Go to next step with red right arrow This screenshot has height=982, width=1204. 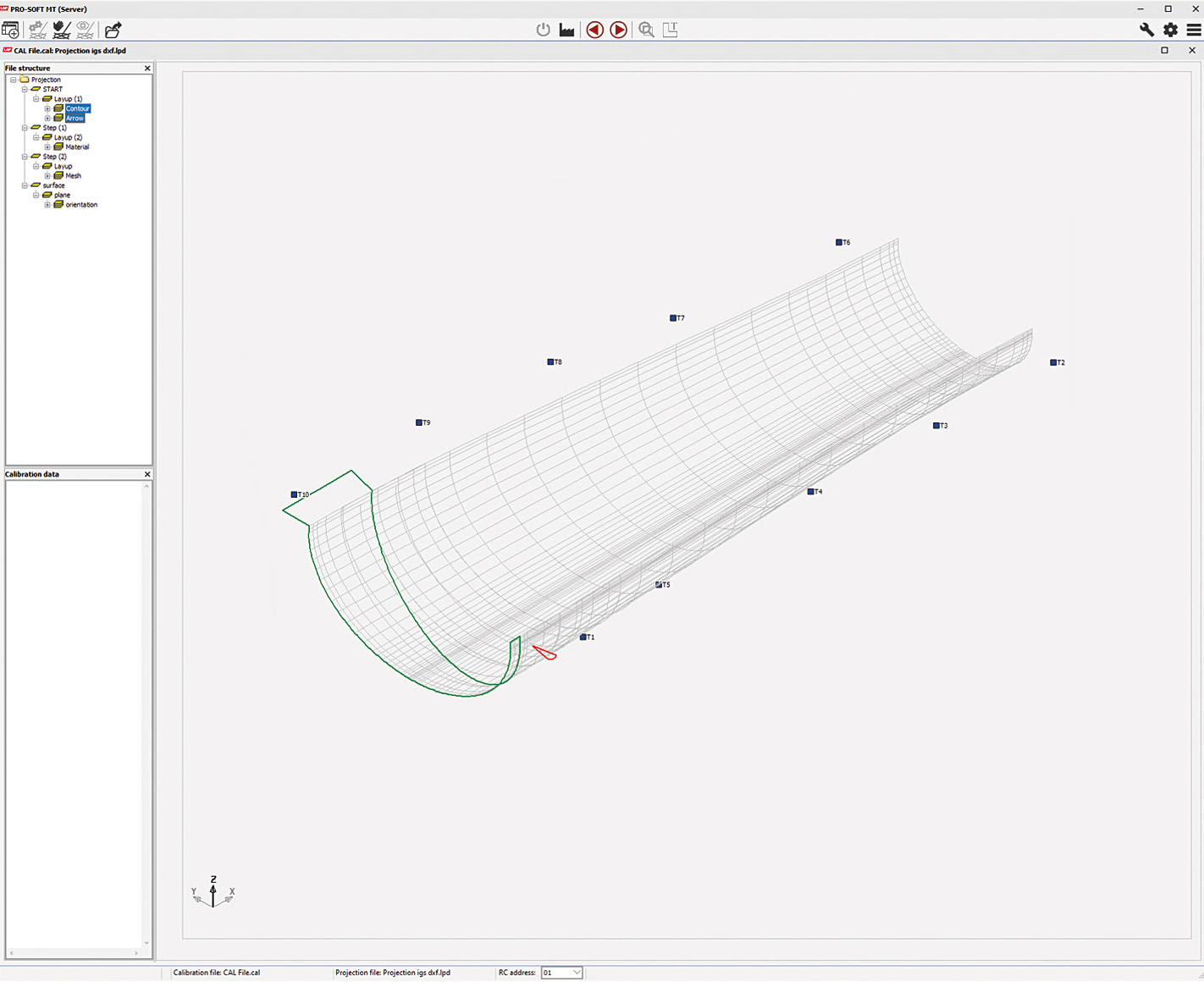[619, 30]
